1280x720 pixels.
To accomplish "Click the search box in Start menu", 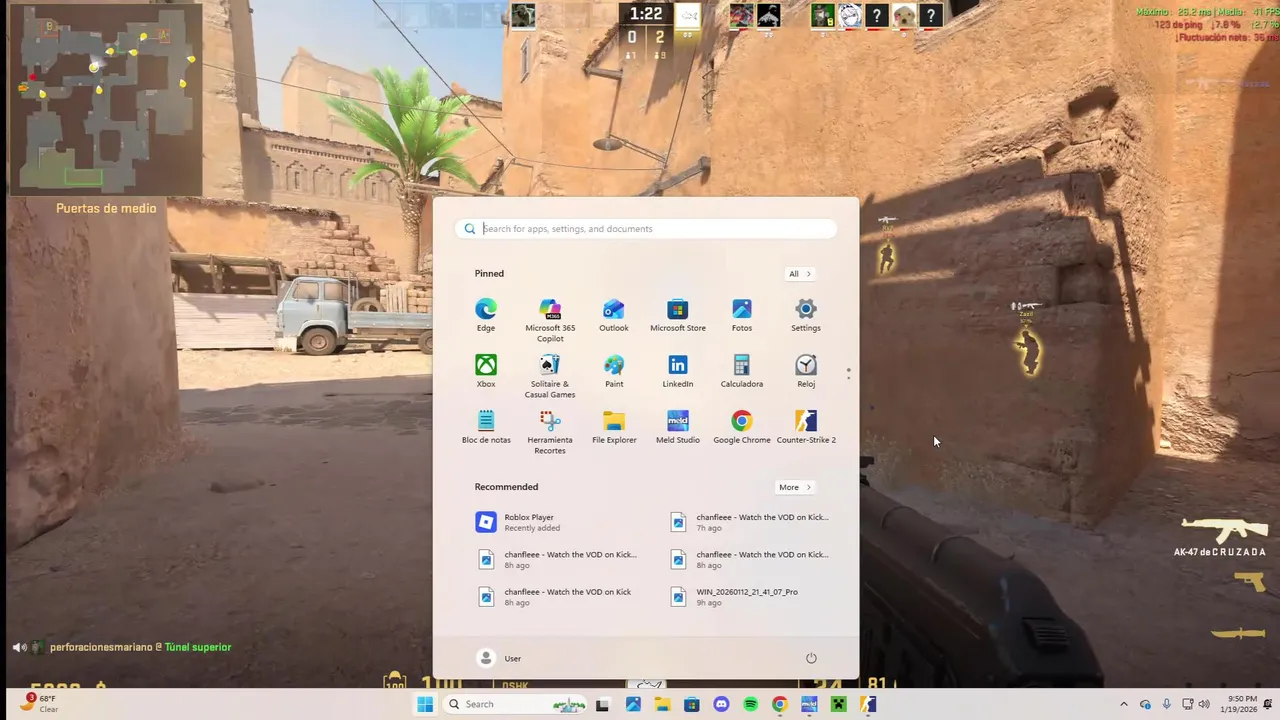I will pos(646,229).
